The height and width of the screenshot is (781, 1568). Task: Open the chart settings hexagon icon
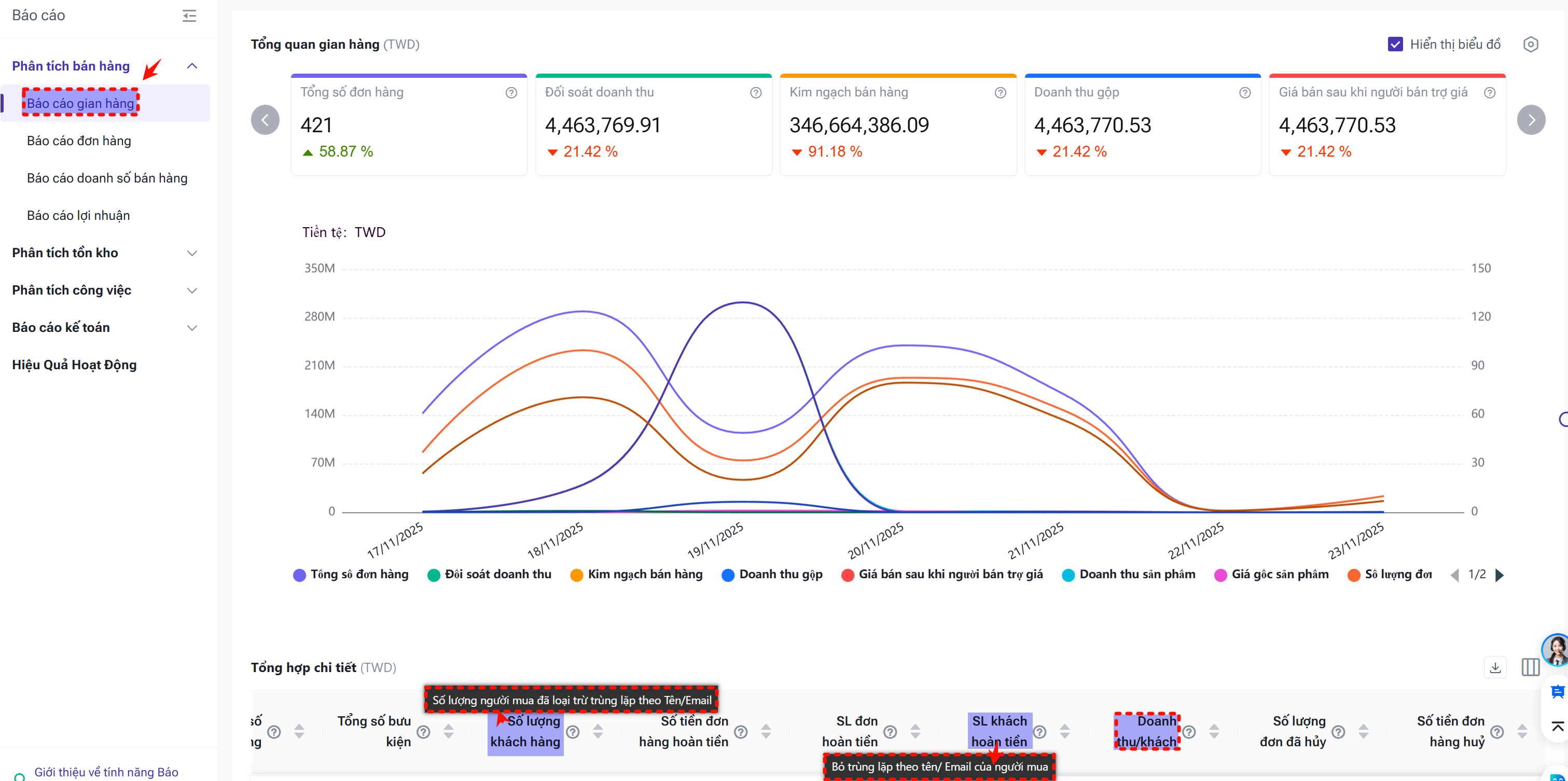[x=1530, y=45]
